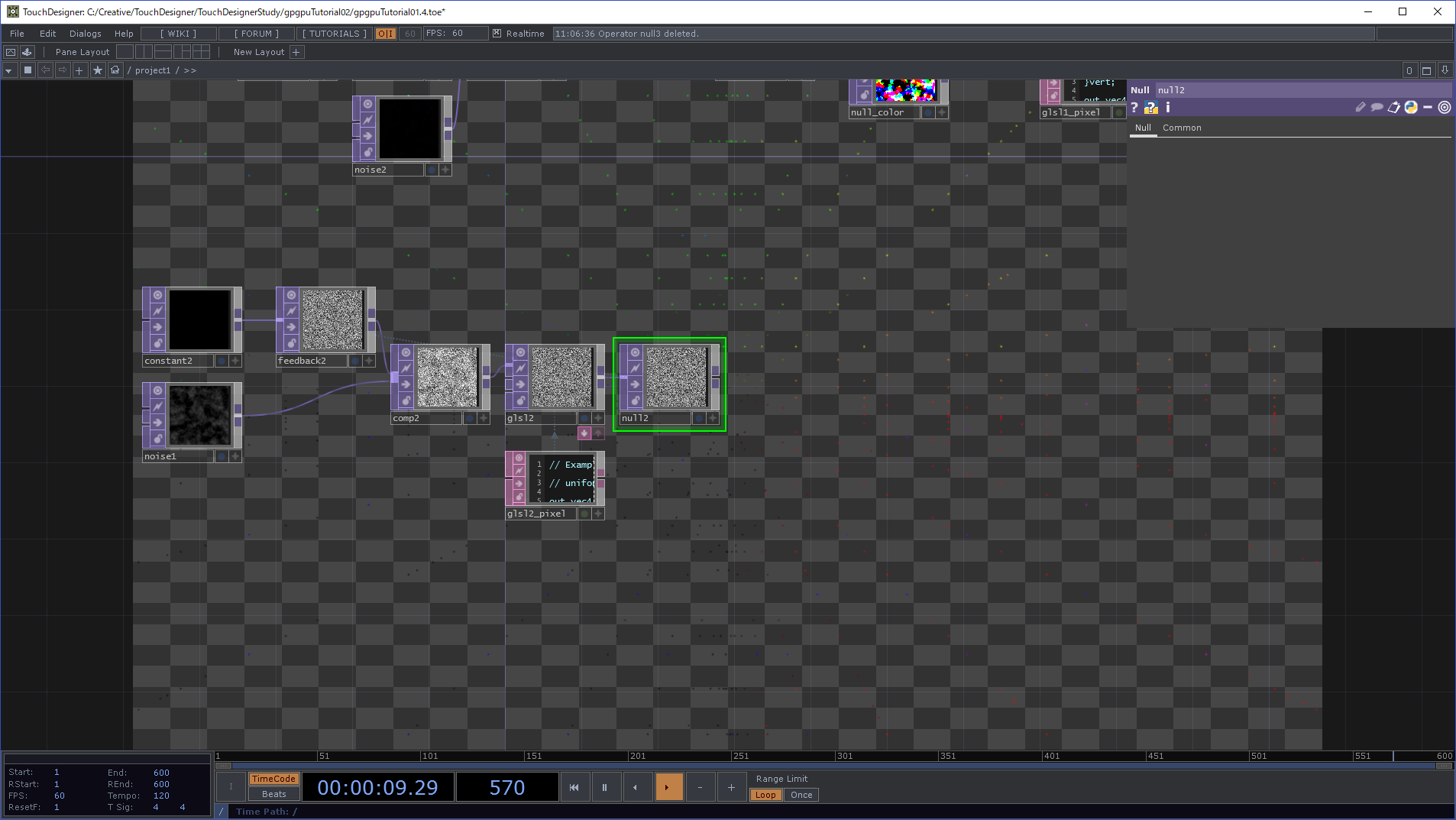Select four-pane grid layout icon
This screenshot has height=820, width=1456.
(201, 52)
